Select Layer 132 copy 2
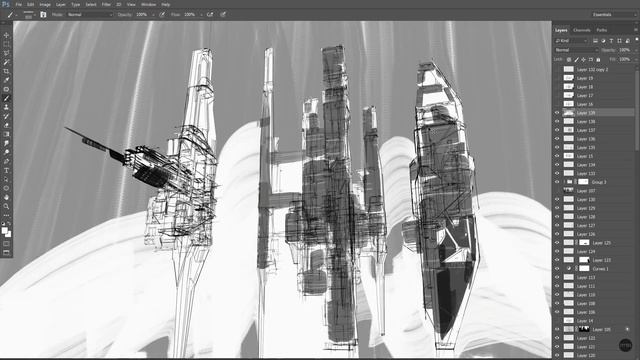Viewport: 640px width, 360px height. [594, 69]
